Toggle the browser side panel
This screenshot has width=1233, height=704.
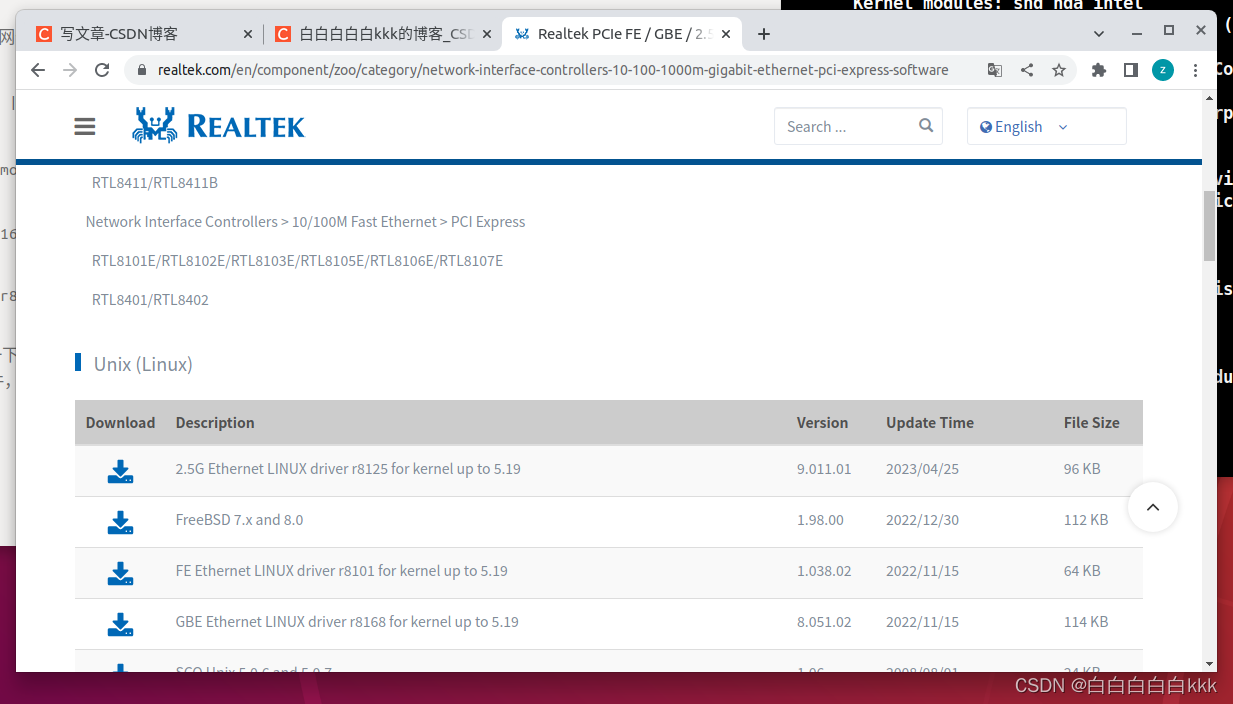pyautogui.click(x=1131, y=70)
